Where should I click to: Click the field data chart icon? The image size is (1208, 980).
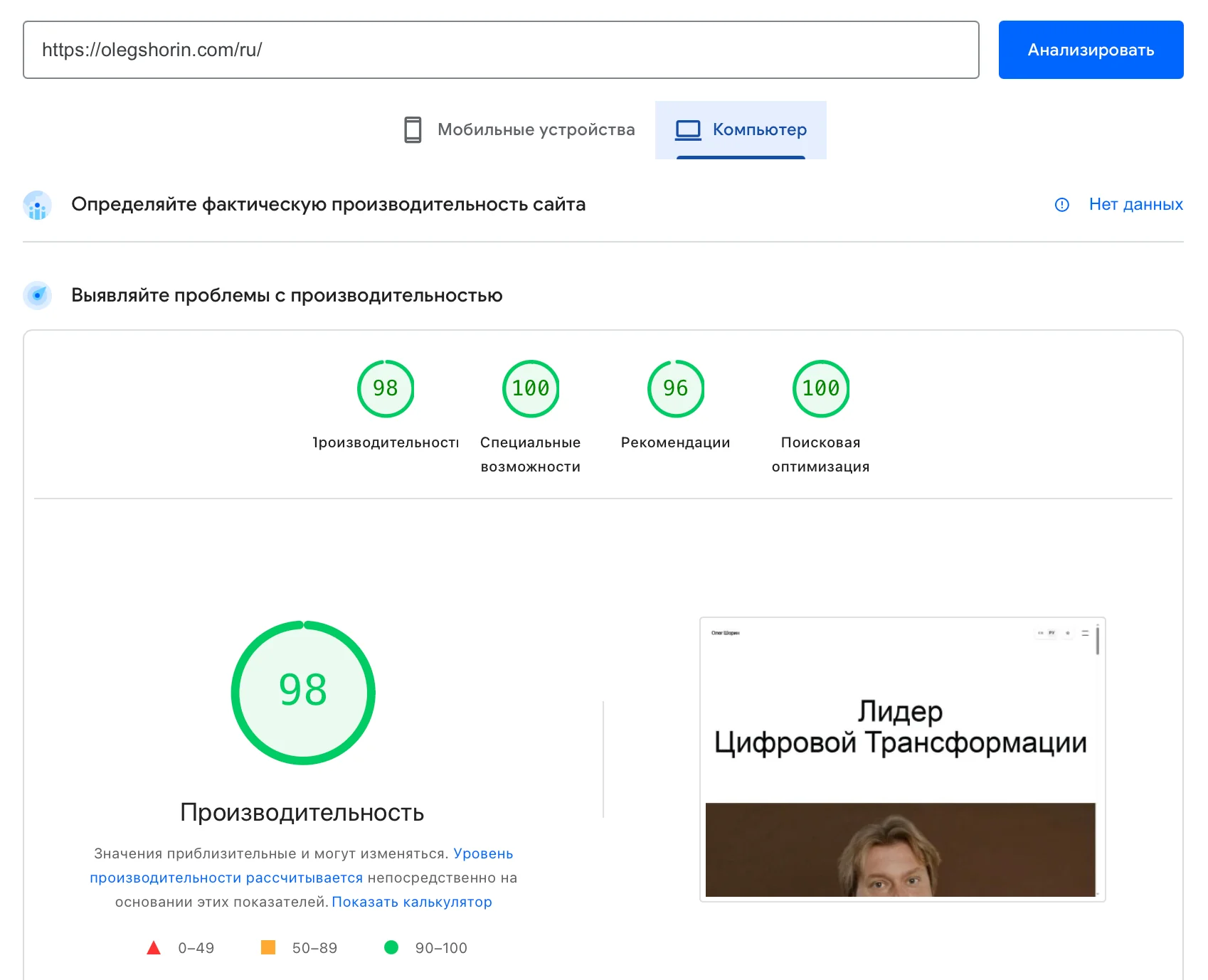point(37,206)
